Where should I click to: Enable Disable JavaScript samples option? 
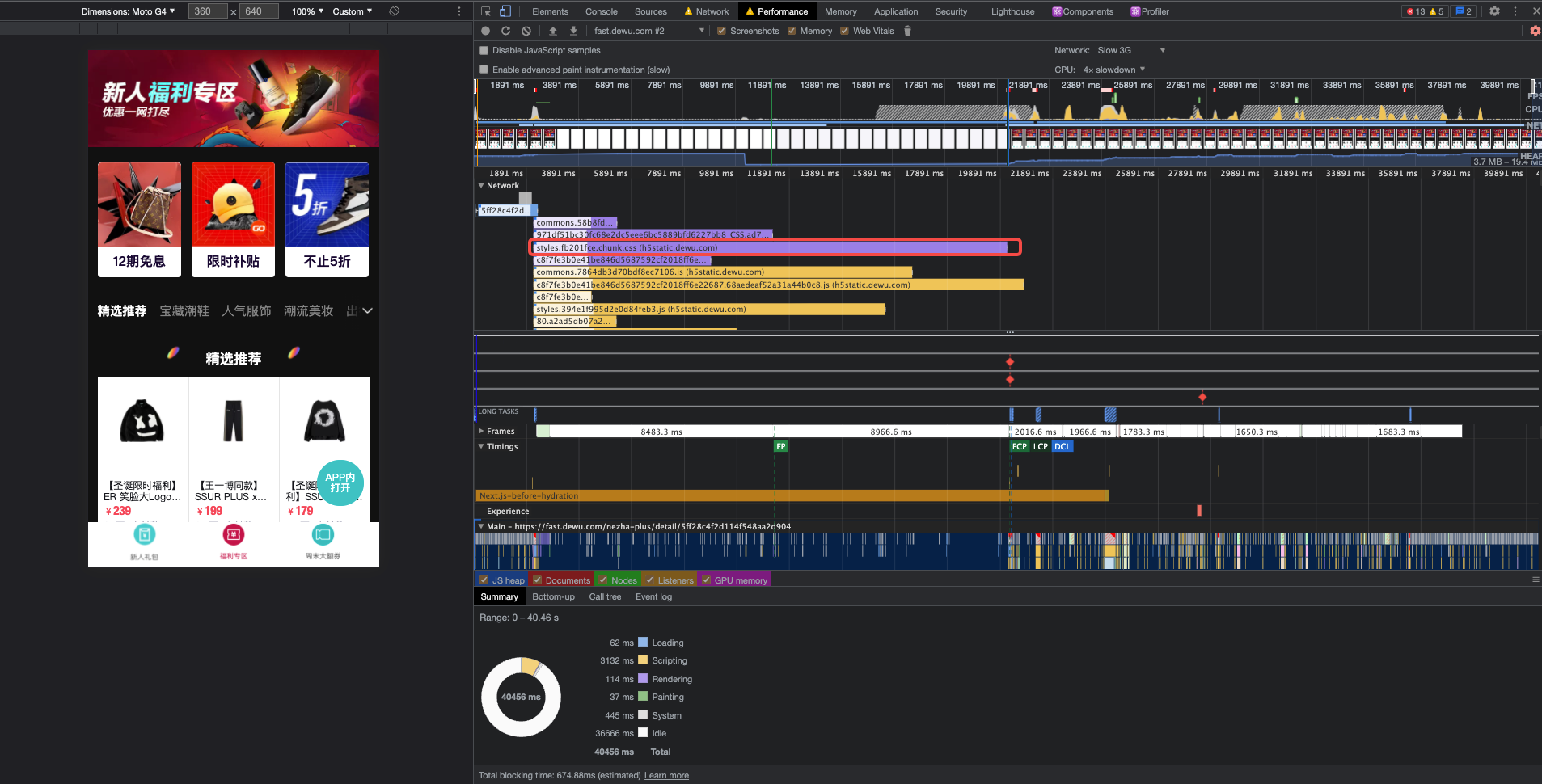[x=484, y=50]
